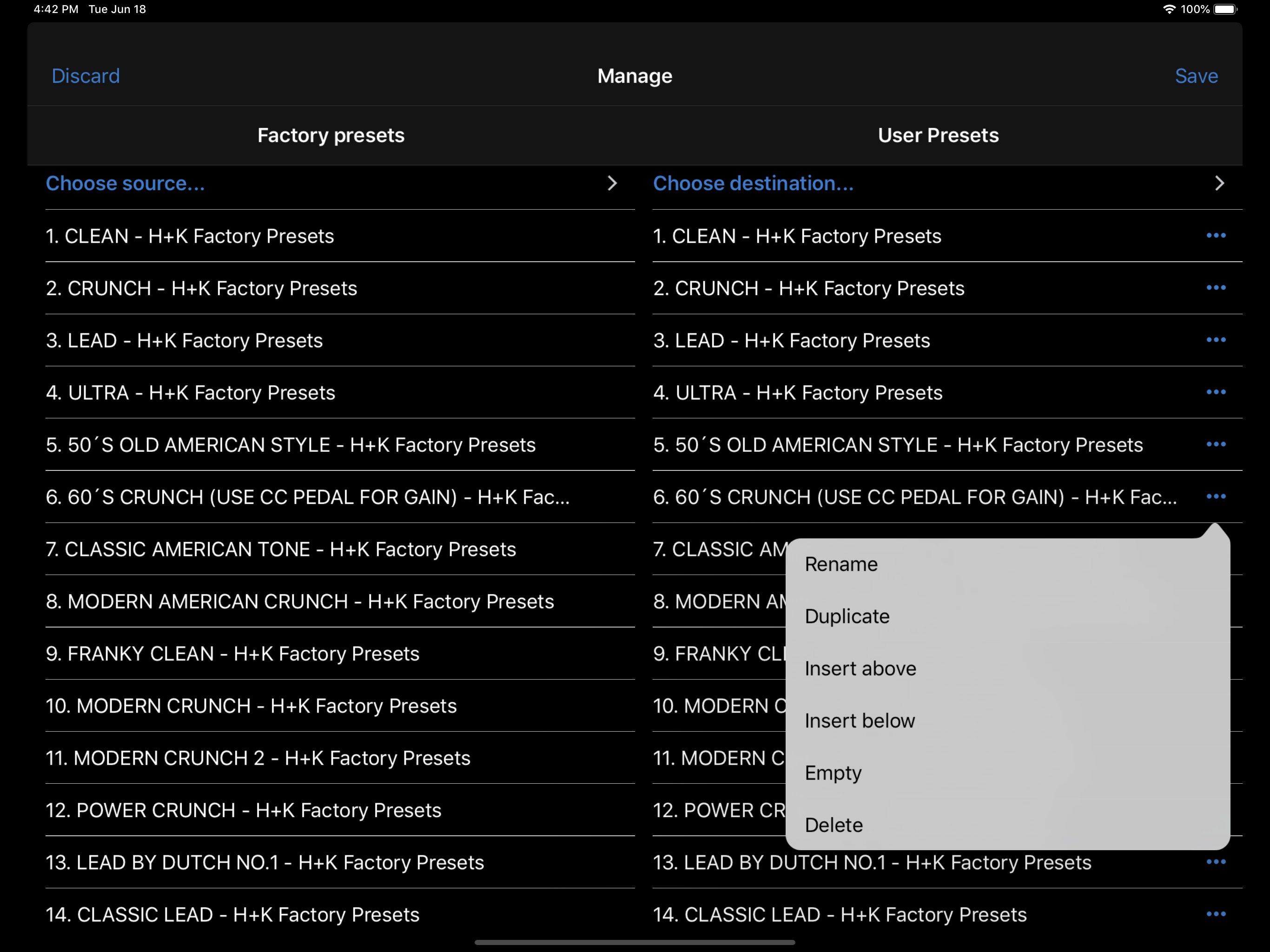Select user preset 6. 60´S CRUNCH row
The height and width of the screenshot is (952, 1270).
(947, 497)
